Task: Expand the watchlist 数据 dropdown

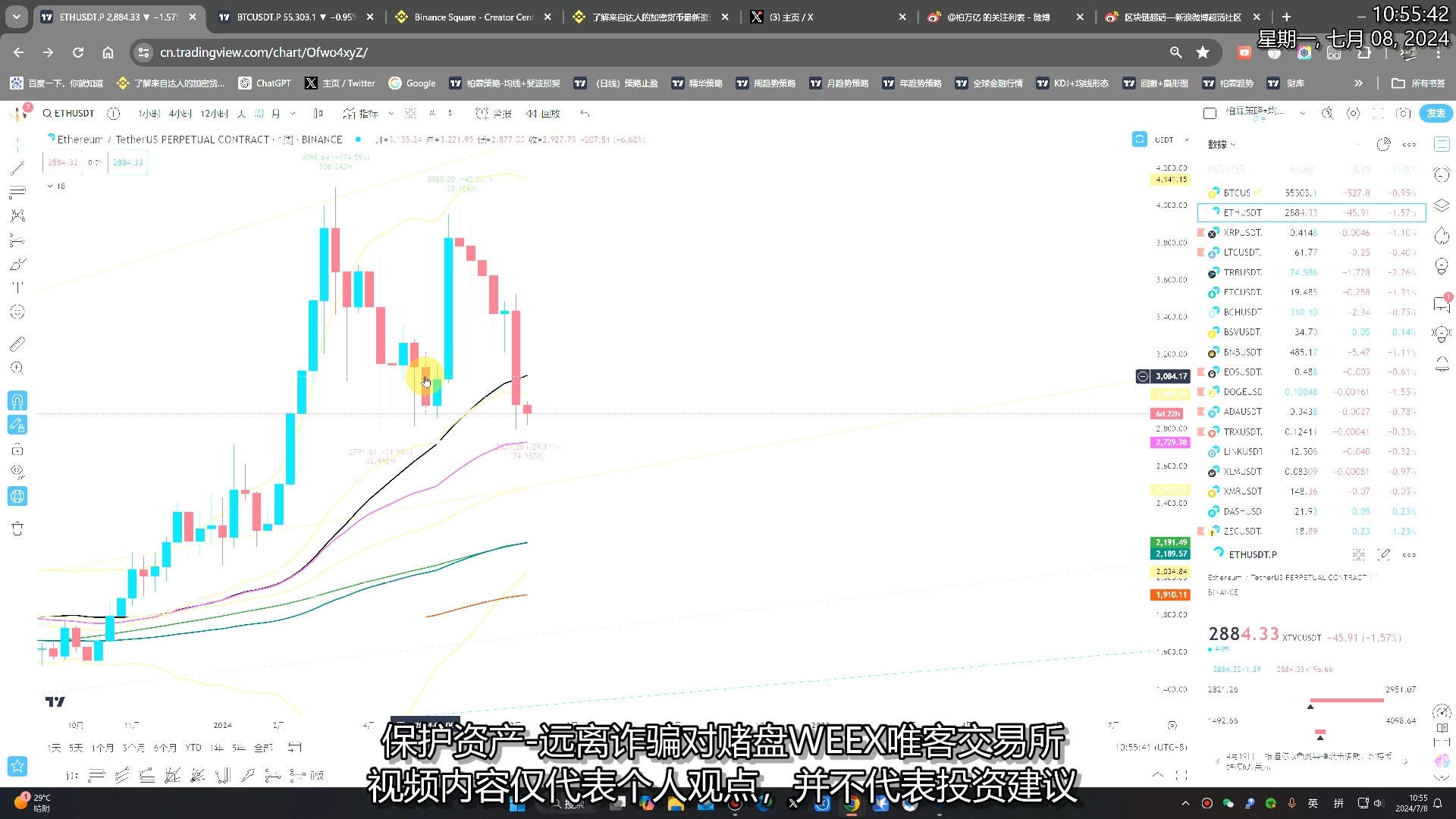Action: coord(1222,144)
